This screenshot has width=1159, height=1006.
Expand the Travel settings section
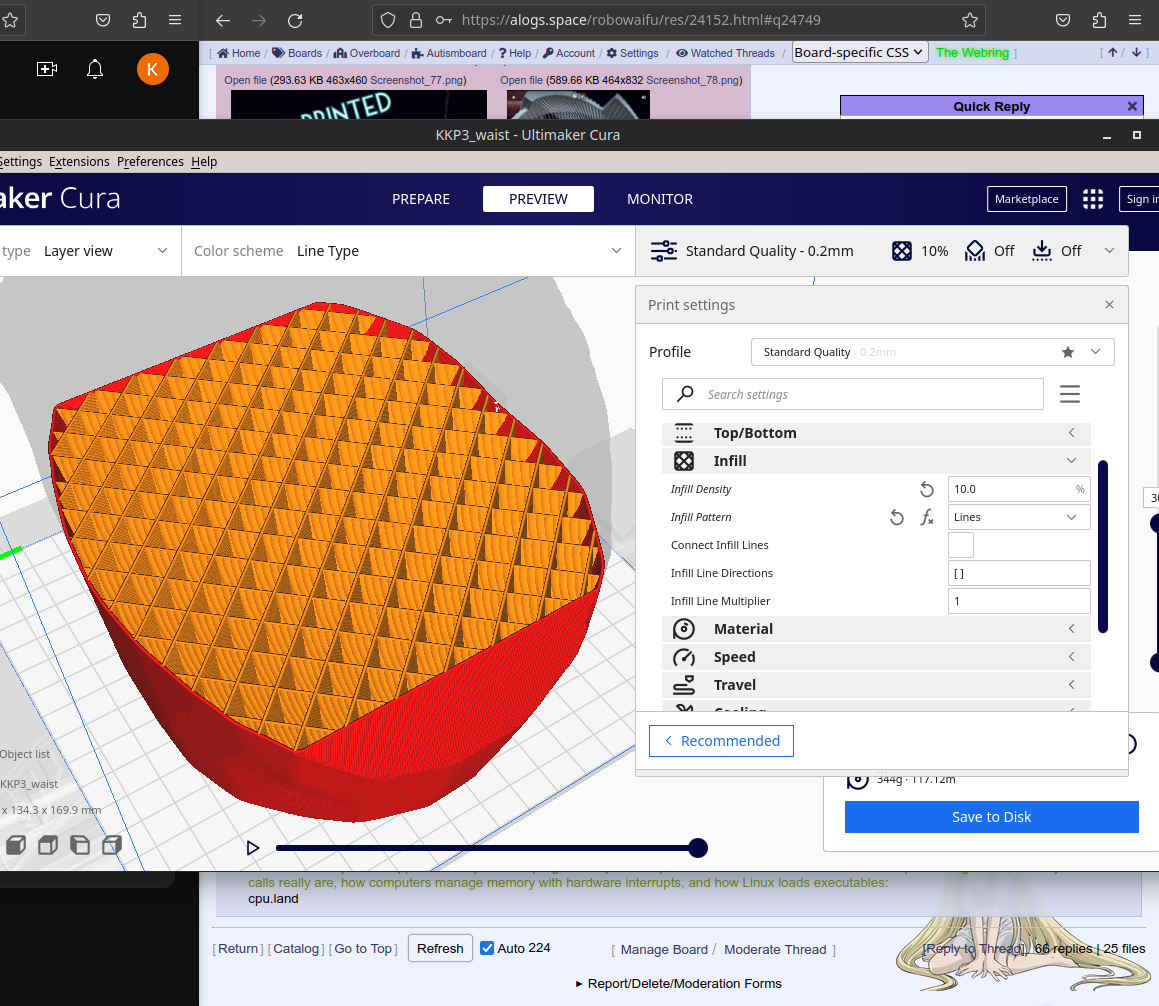point(876,685)
